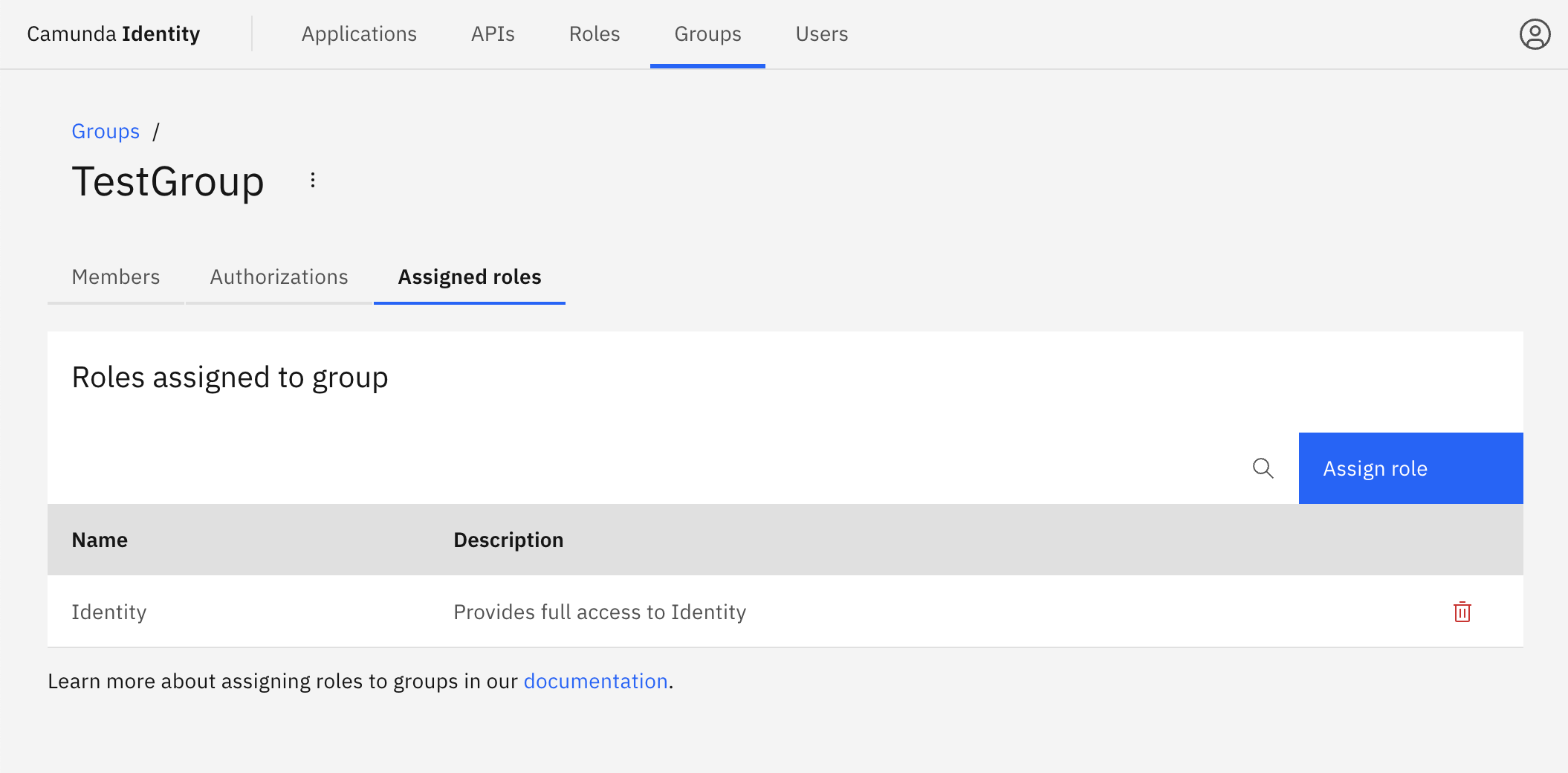Select the Identity role row
Viewport: 1568px width, 773px height.
[109, 612]
